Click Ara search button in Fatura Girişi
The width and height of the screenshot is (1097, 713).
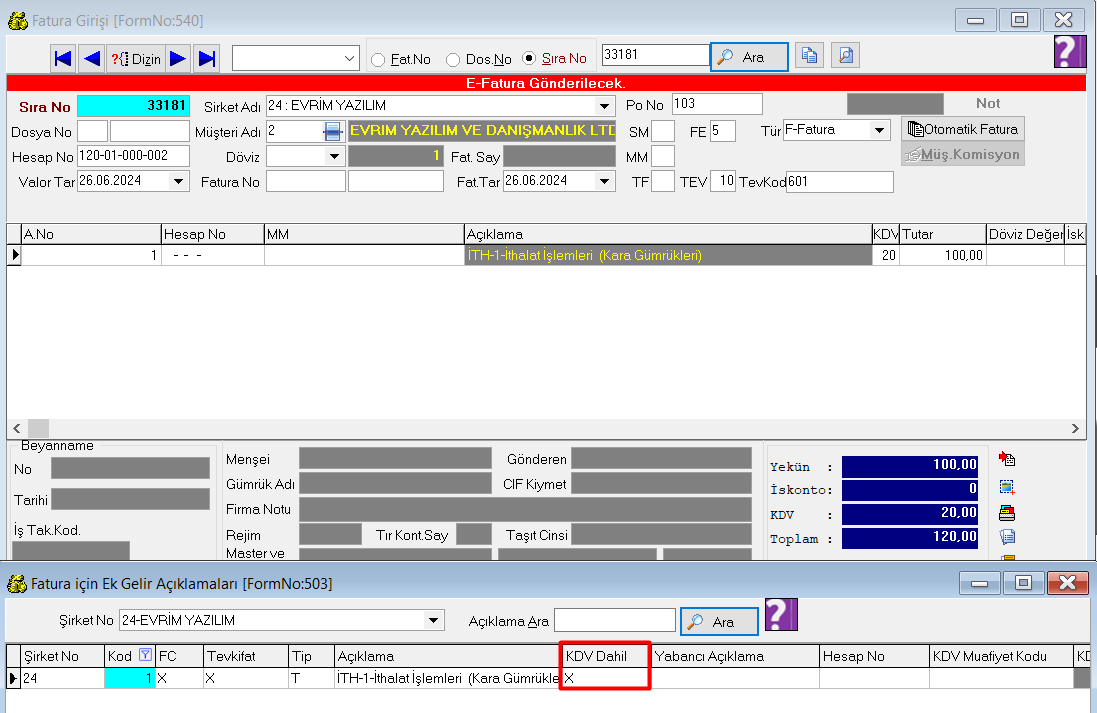pos(749,57)
